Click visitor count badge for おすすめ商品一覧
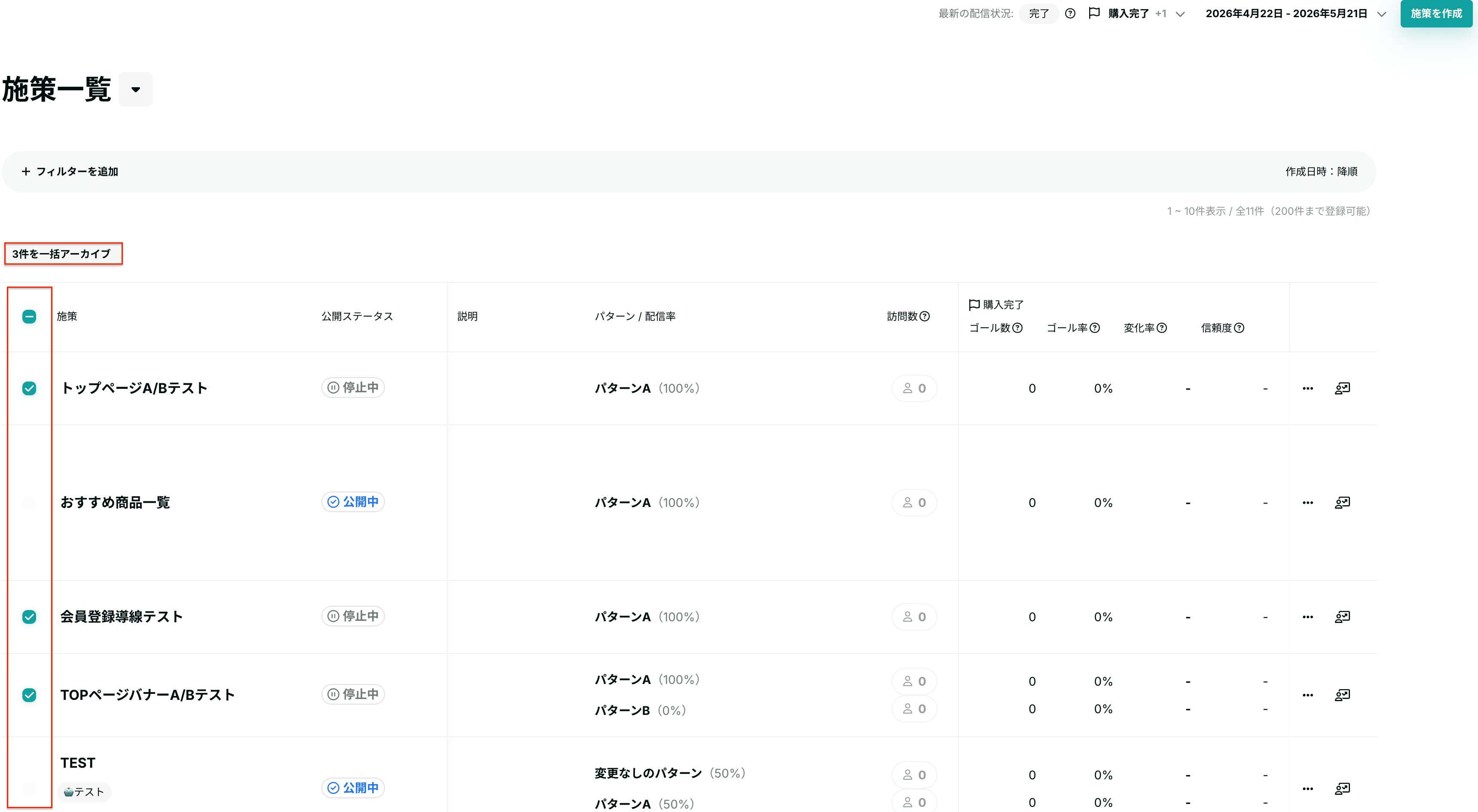 point(914,503)
